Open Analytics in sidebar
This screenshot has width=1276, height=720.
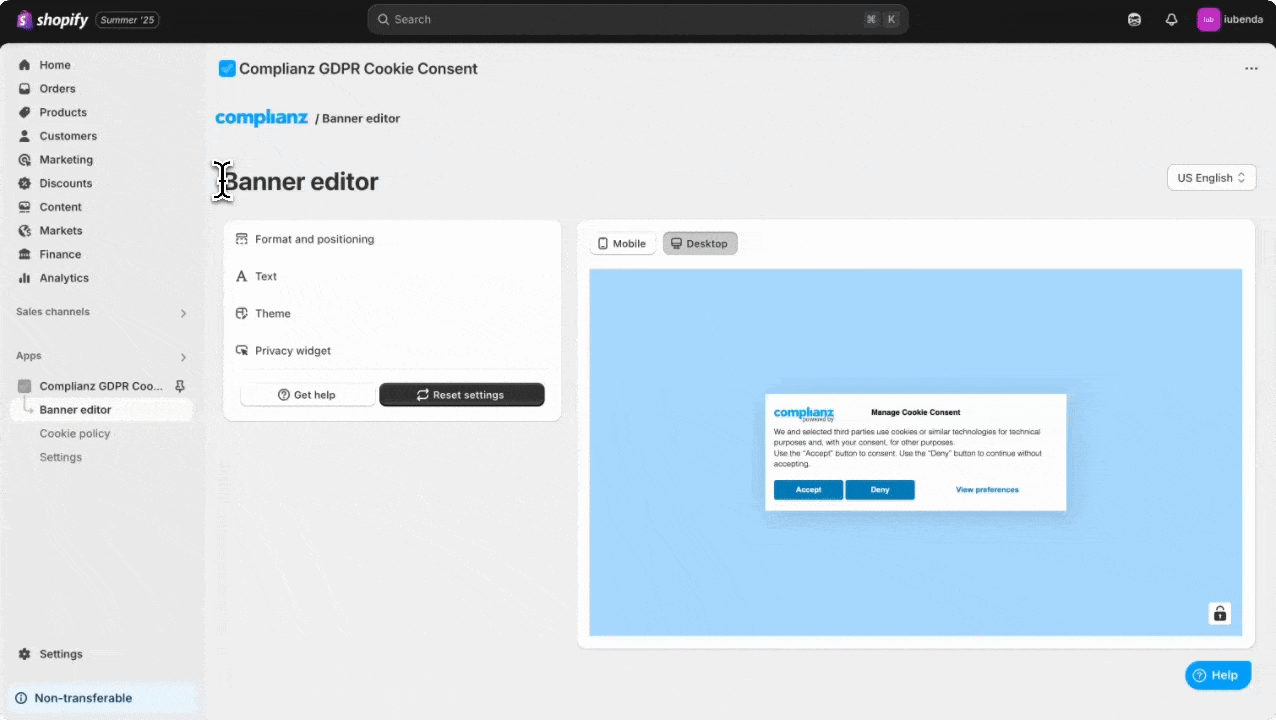pyautogui.click(x=64, y=278)
